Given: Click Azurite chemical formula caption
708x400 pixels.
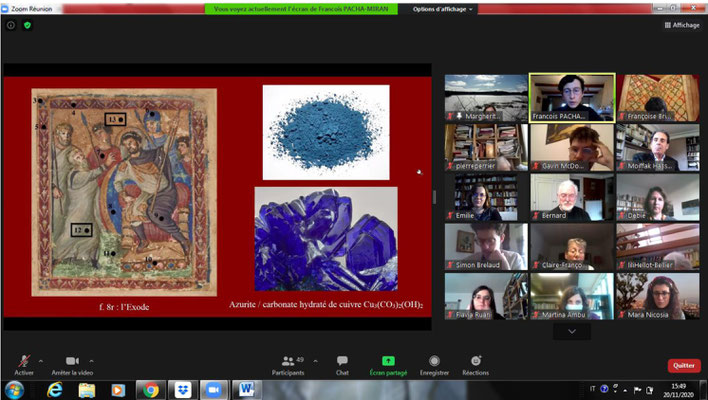Looking at the screenshot, I should click(326, 305).
